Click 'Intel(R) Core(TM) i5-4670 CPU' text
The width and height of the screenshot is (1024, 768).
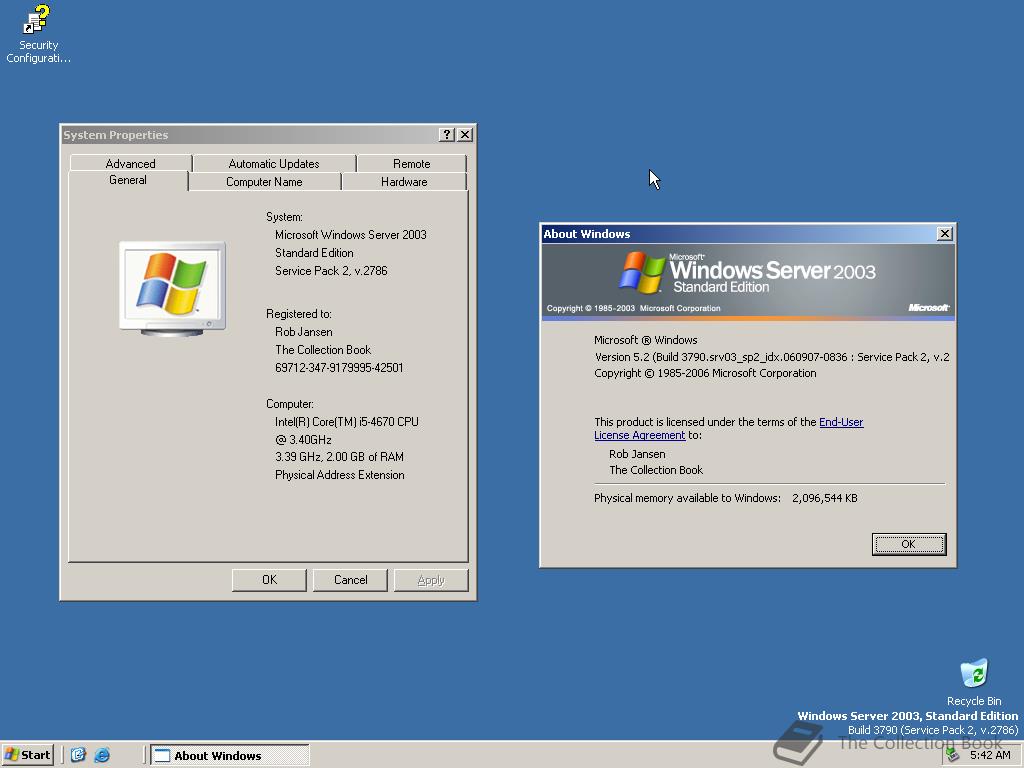coord(347,422)
